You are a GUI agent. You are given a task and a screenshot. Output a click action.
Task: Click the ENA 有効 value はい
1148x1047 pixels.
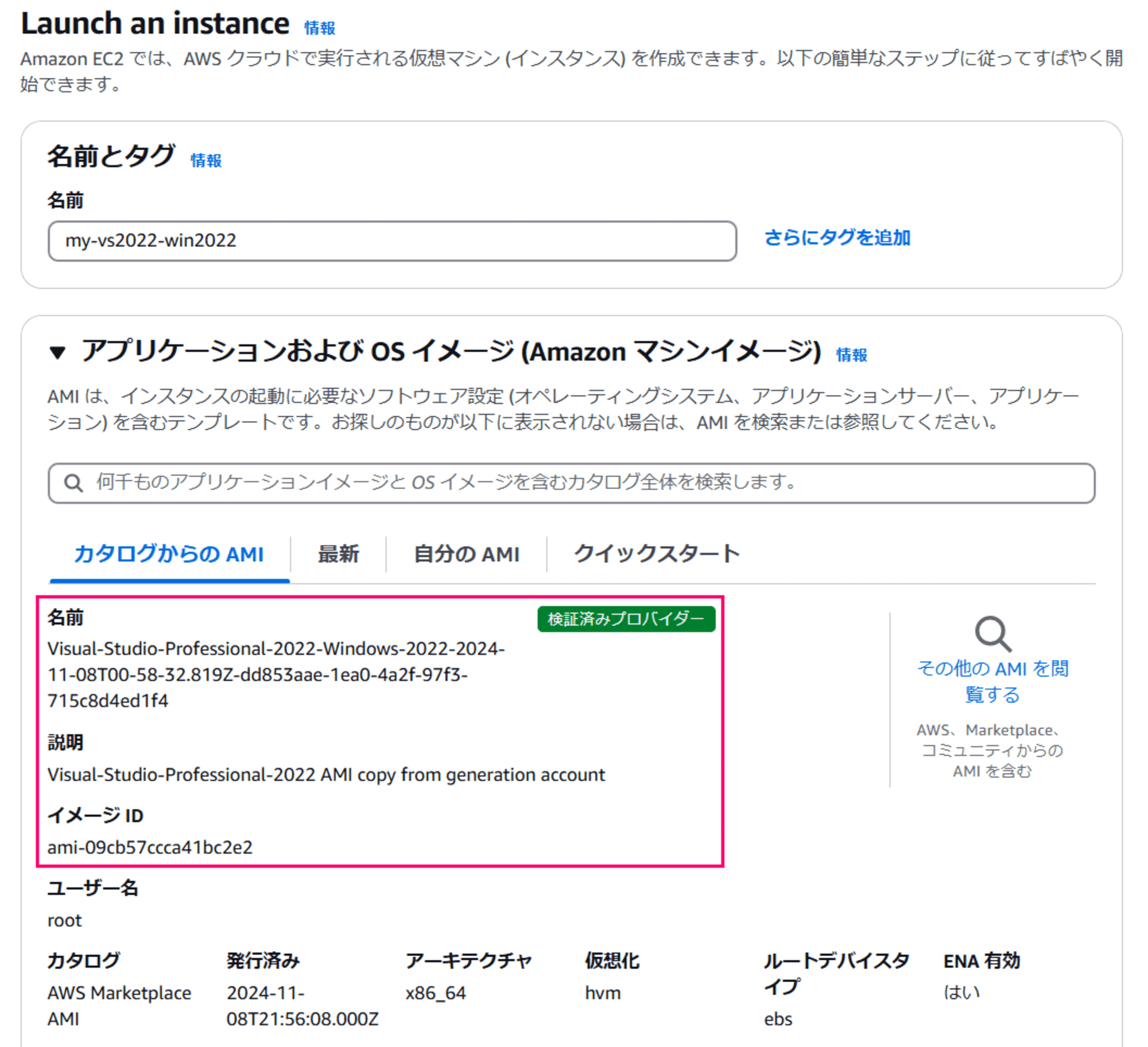[961, 992]
